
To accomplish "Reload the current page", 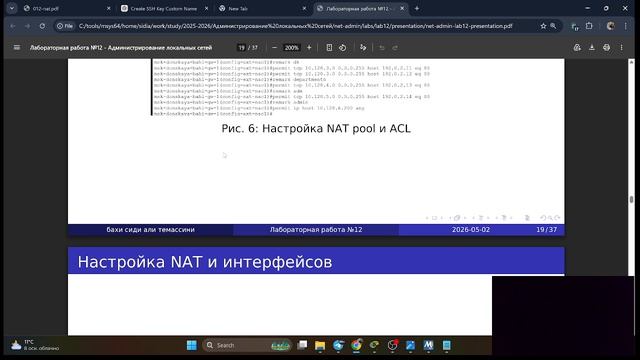I will click(x=42, y=26).
